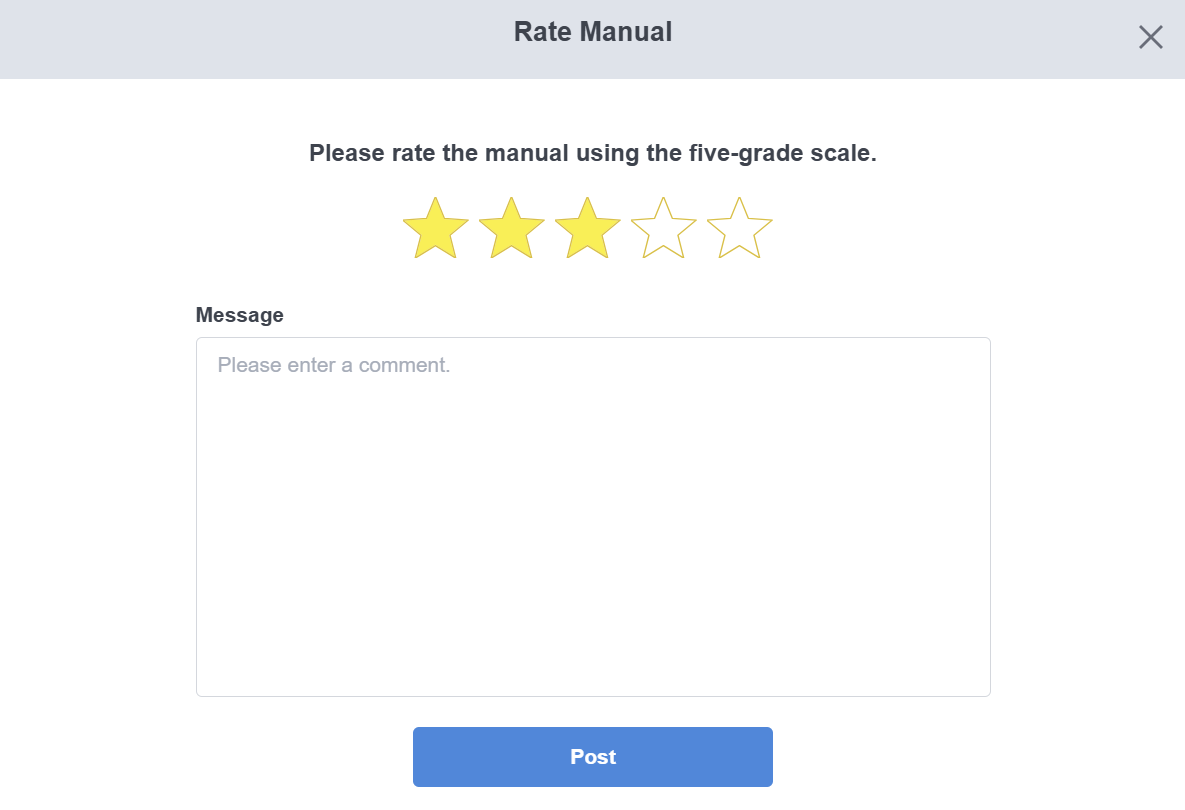Set the rating to two stars

(512, 229)
